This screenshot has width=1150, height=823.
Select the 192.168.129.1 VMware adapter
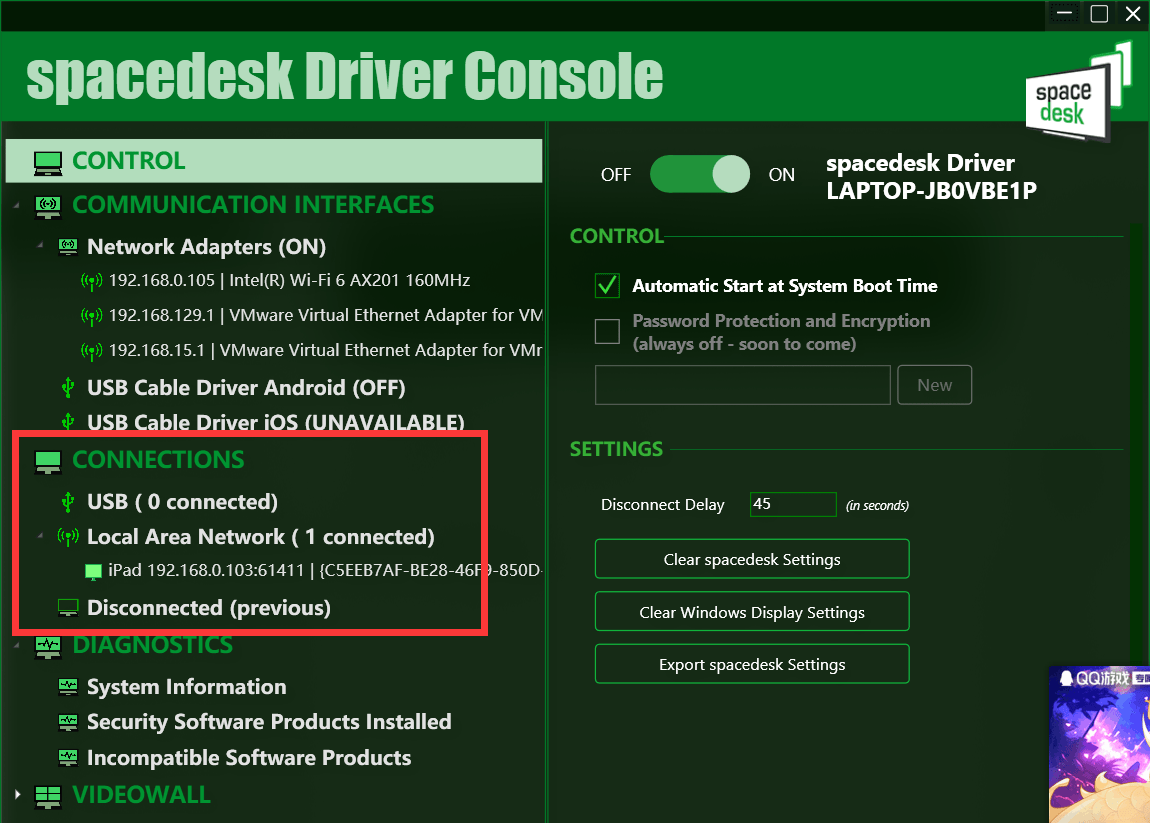tap(325, 316)
